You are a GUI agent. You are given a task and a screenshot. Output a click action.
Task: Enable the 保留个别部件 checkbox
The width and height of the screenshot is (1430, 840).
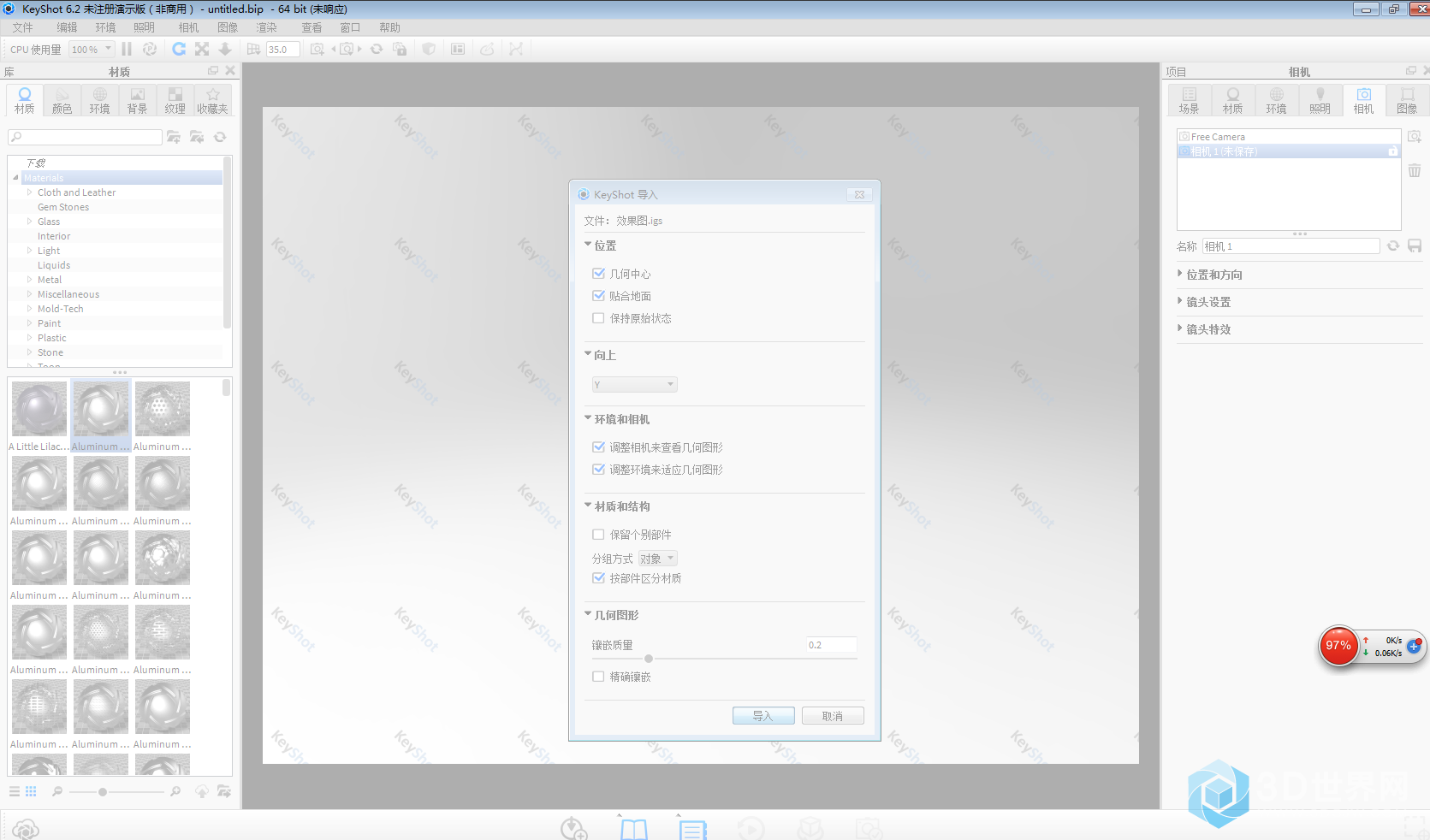(x=598, y=535)
